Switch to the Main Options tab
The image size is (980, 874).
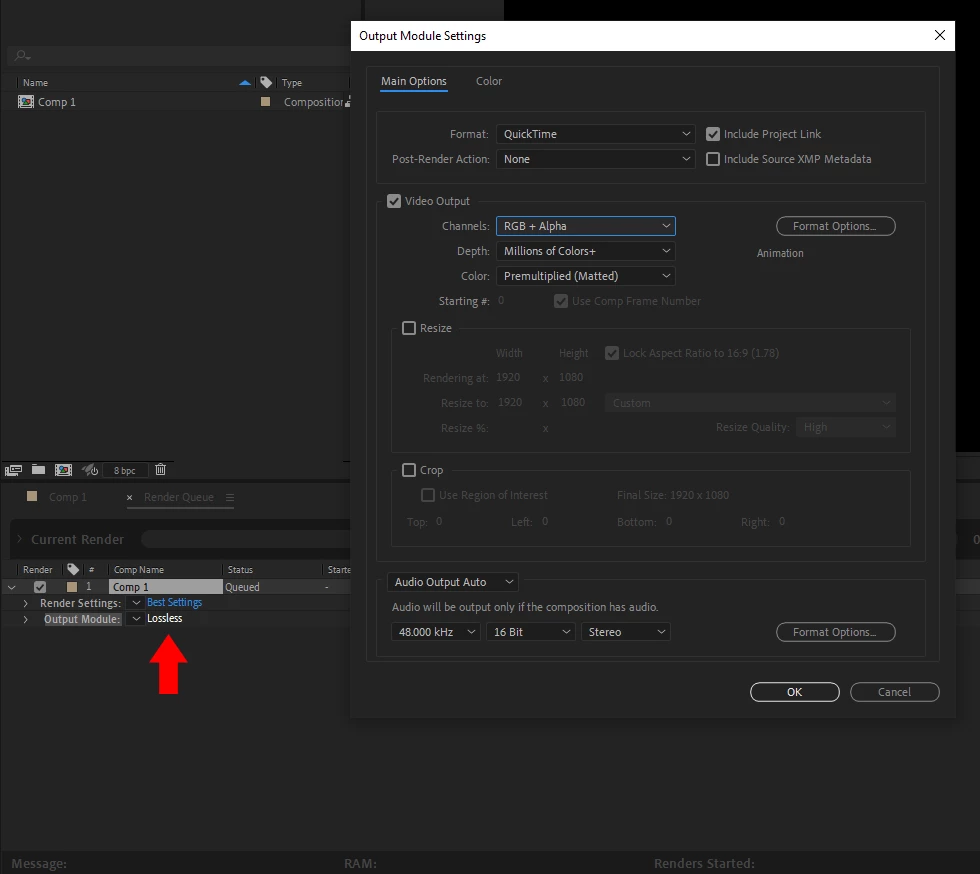414,81
